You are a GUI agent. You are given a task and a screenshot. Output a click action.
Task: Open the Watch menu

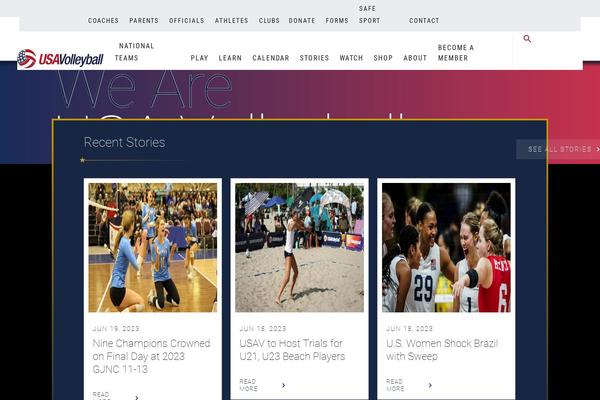tap(351, 58)
